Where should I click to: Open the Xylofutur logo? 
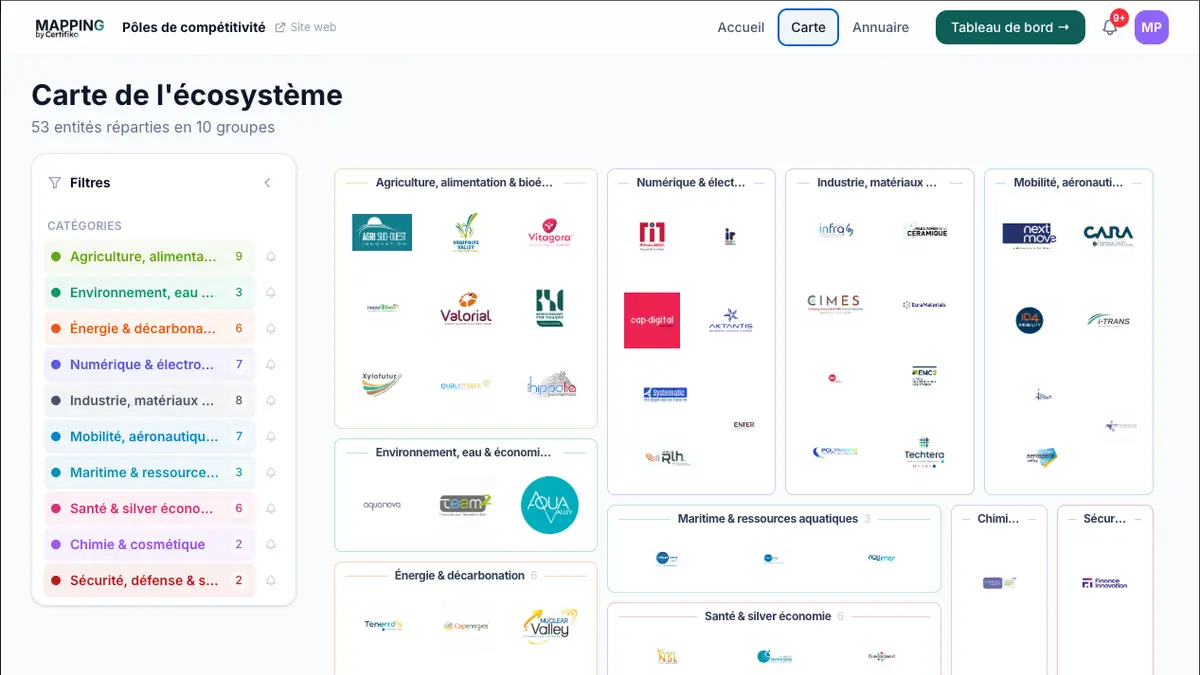click(x=382, y=384)
